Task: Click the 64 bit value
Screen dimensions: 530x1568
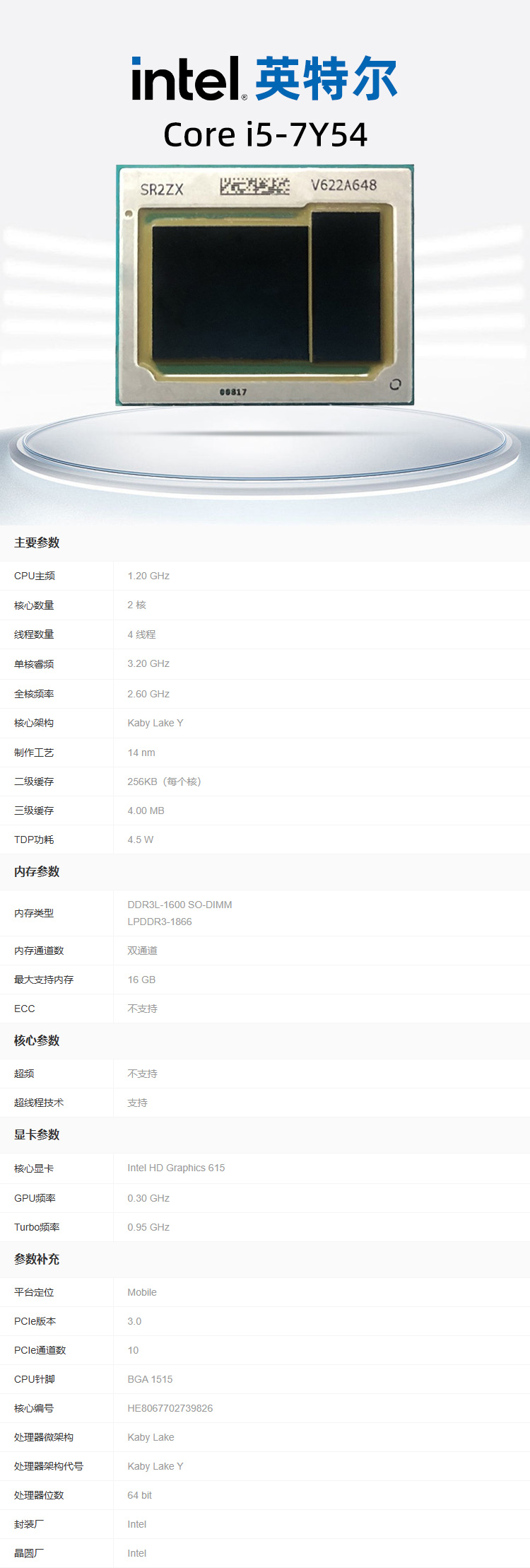Action: [x=139, y=1495]
